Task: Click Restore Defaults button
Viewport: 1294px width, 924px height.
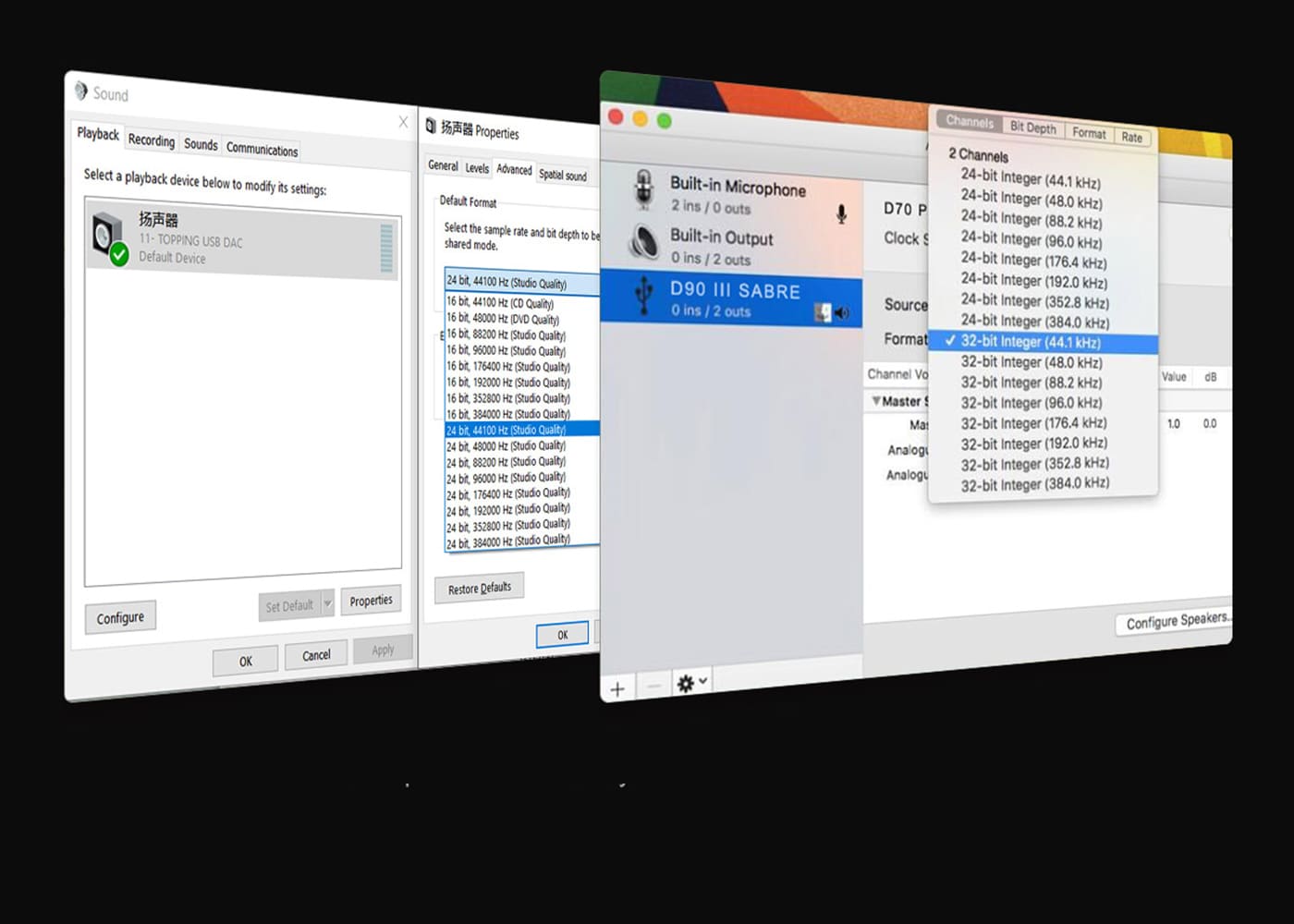Action: pyautogui.click(x=480, y=588)
